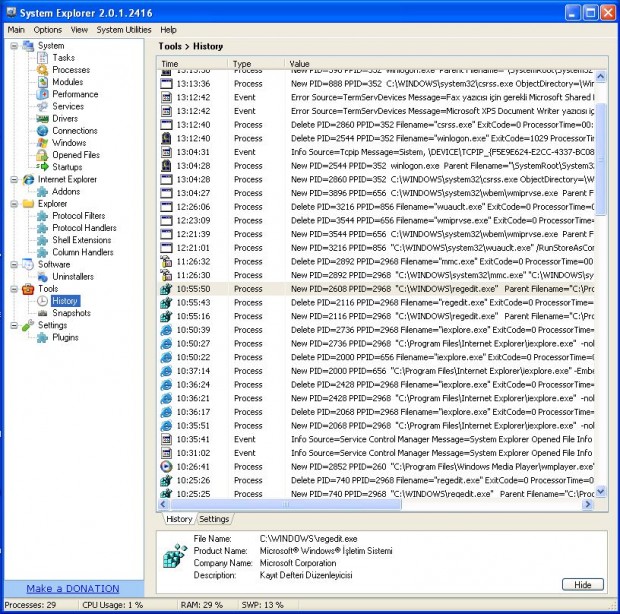Open the Options menu
Screen dimensions: 620x614
click(x=47, y=30)
